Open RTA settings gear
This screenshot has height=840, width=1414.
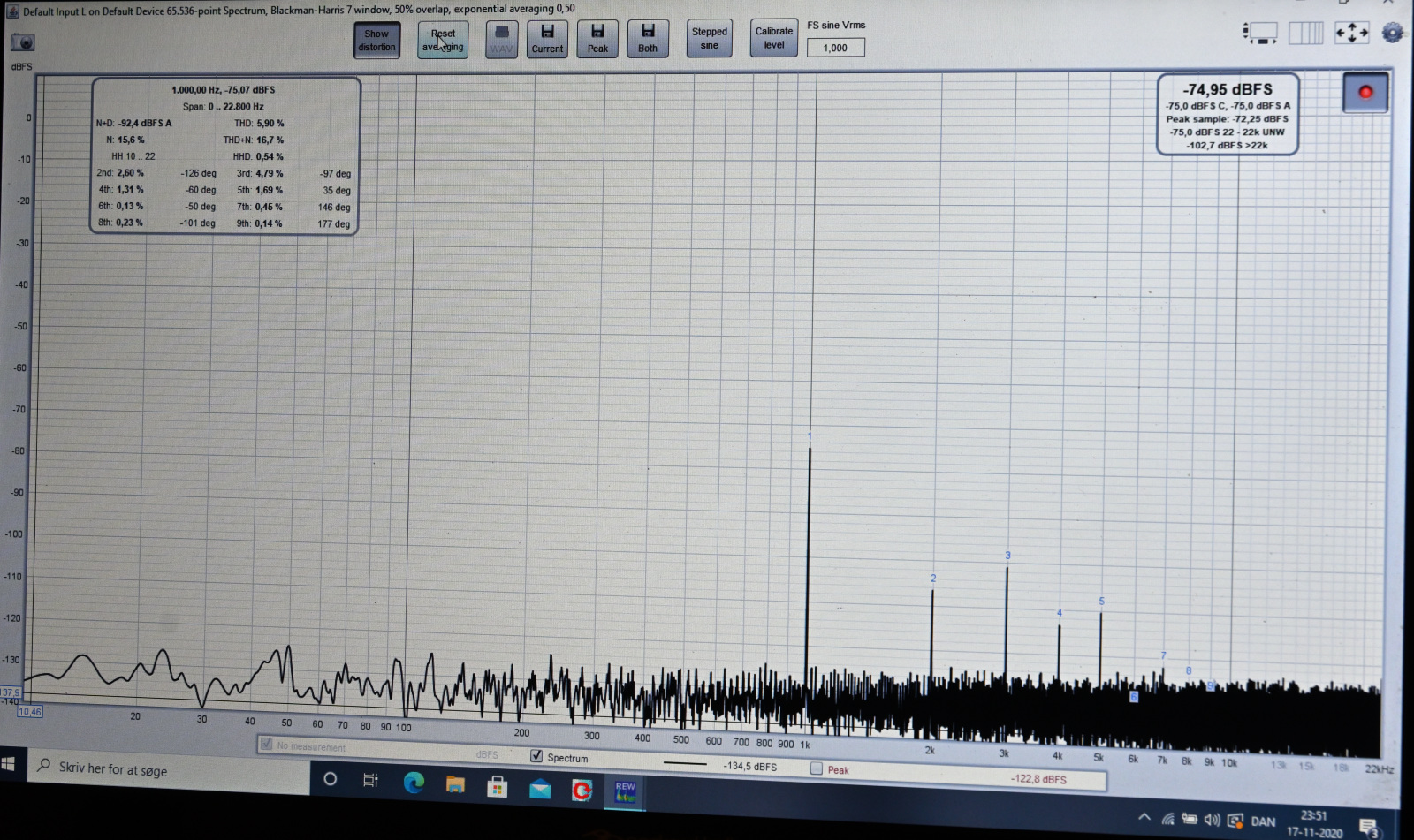tap(1392, 34)
